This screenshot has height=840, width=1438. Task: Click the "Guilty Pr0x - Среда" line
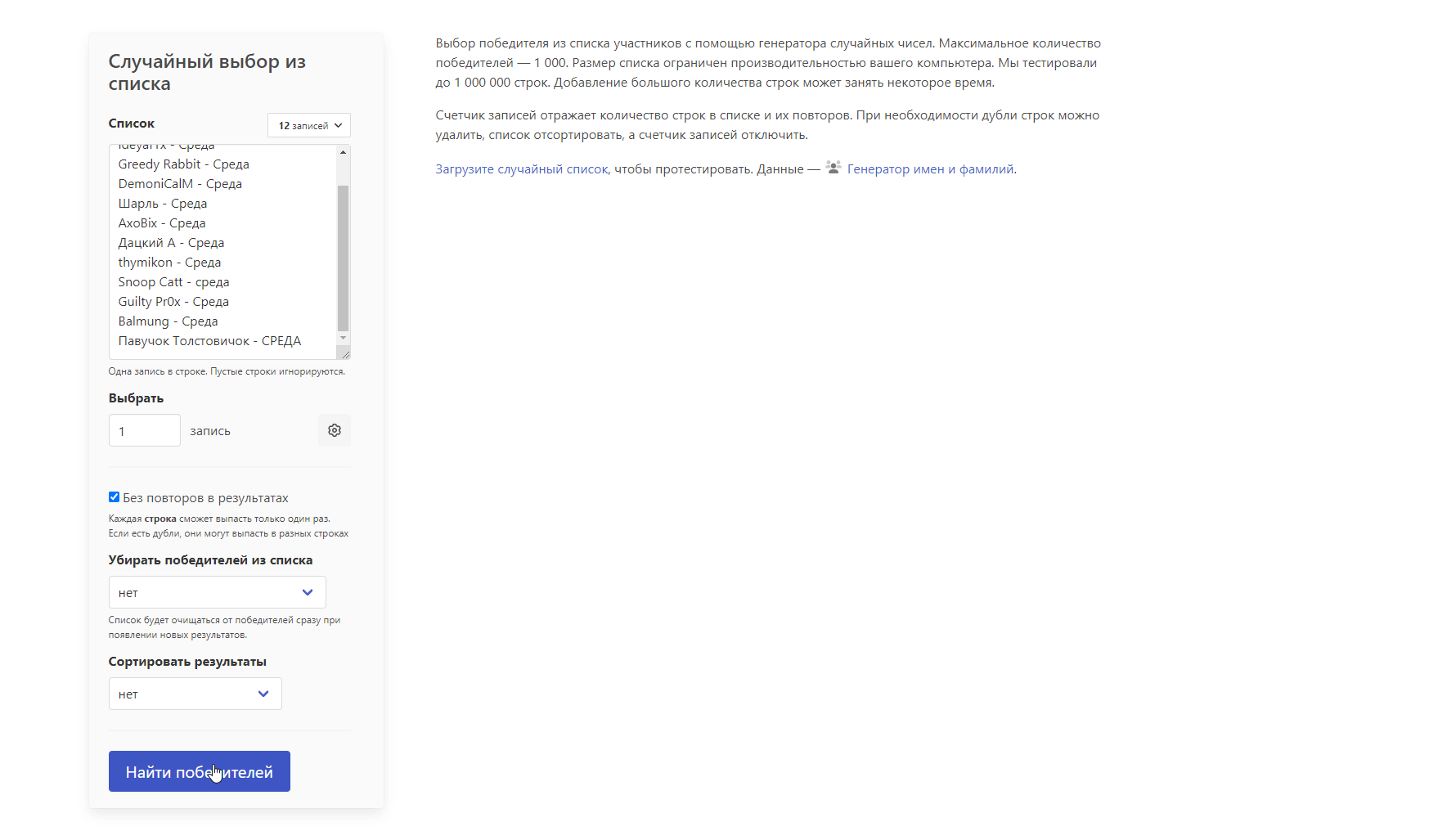(173, 302)
